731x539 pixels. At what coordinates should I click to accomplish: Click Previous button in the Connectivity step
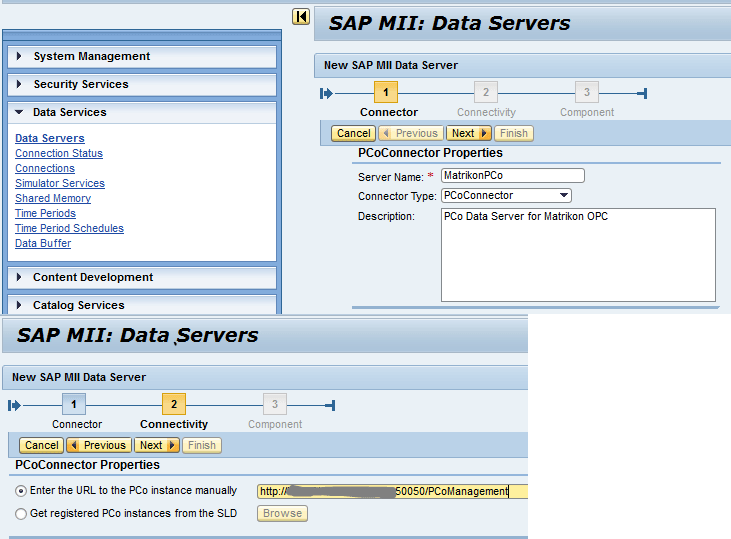coord(98,445)
